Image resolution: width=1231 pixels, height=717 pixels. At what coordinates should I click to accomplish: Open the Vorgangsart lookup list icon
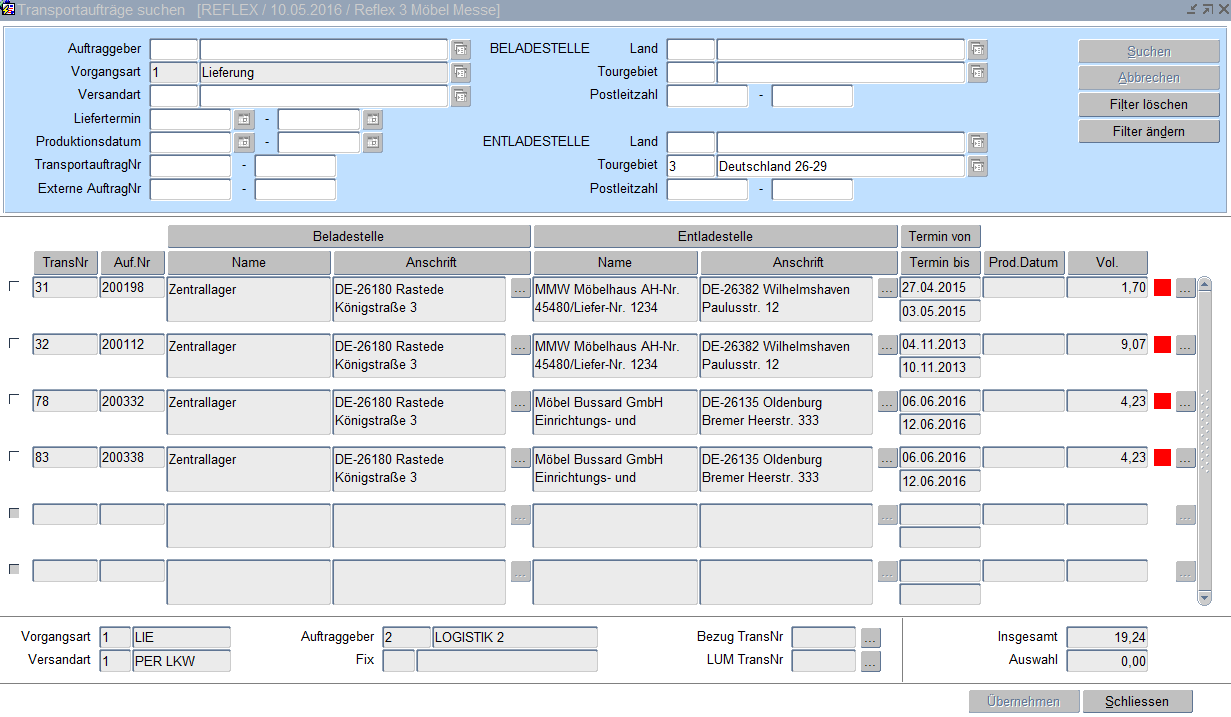point(460,73)
